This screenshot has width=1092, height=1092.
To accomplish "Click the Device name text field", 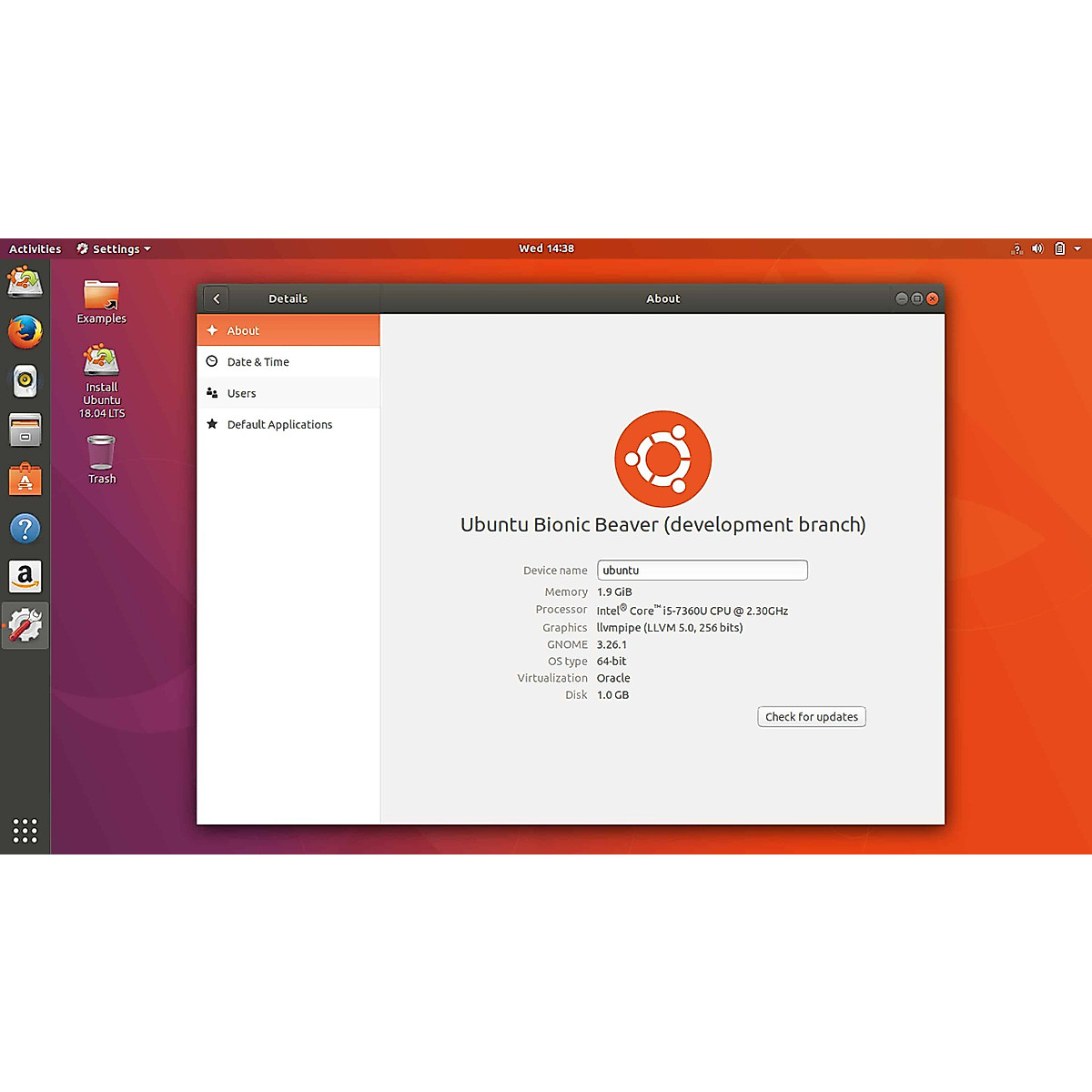I will pyautogui.click(x=702, y=571).
